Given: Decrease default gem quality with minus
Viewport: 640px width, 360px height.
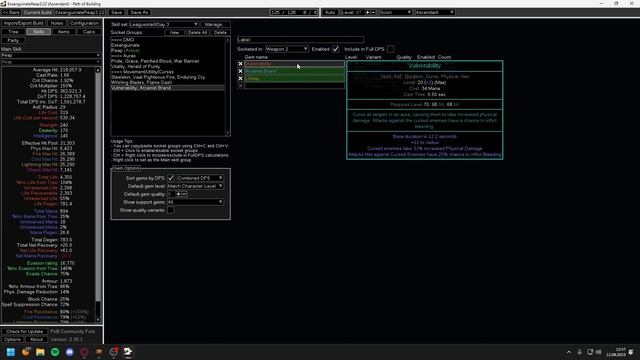Looking at the screenshot, I should [184, 194].
